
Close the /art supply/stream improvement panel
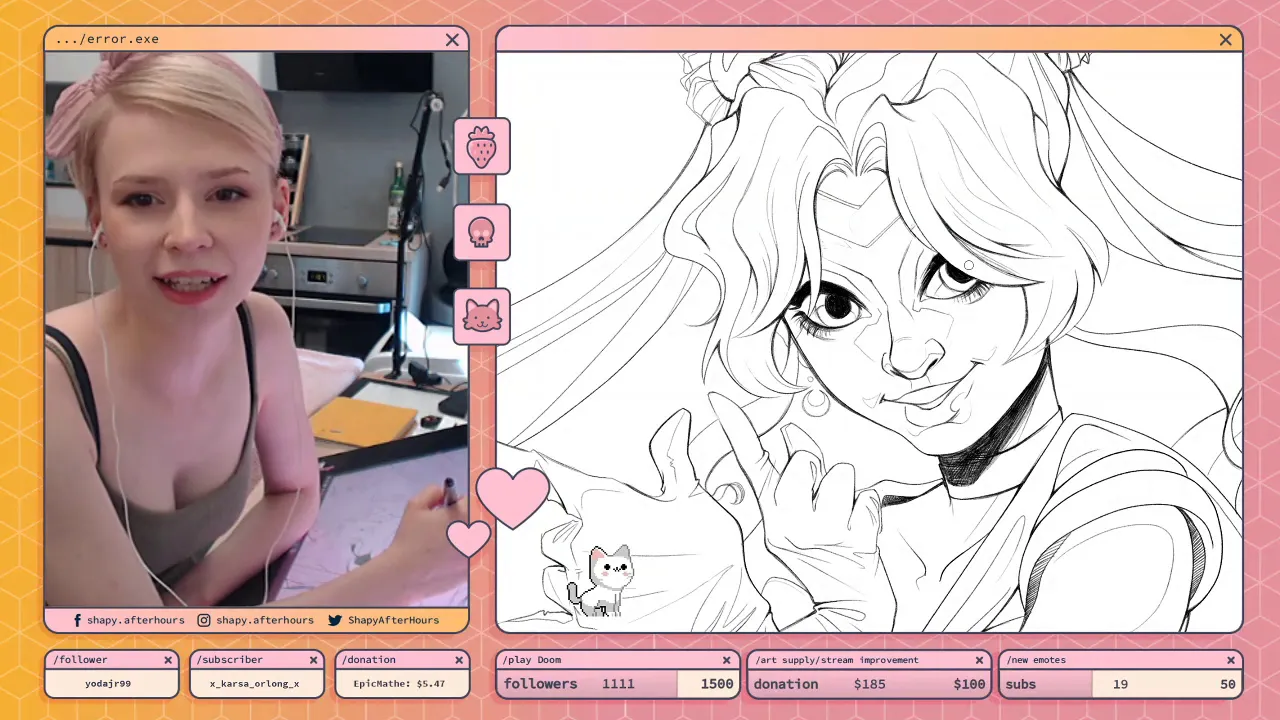click(x=979, y=660)
